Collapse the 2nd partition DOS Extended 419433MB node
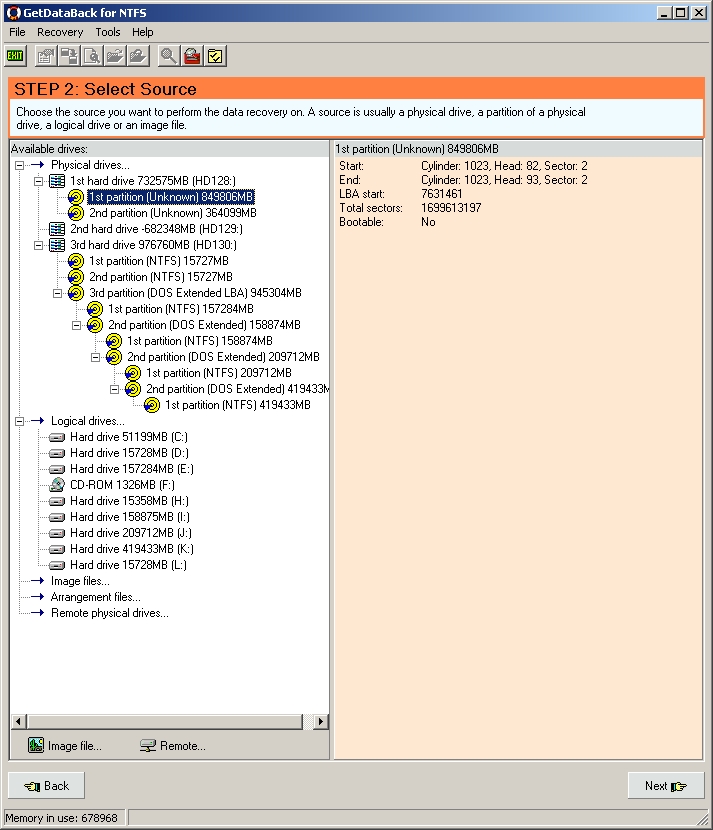Screen dimensions: 713x830 (x=115, y=389)
